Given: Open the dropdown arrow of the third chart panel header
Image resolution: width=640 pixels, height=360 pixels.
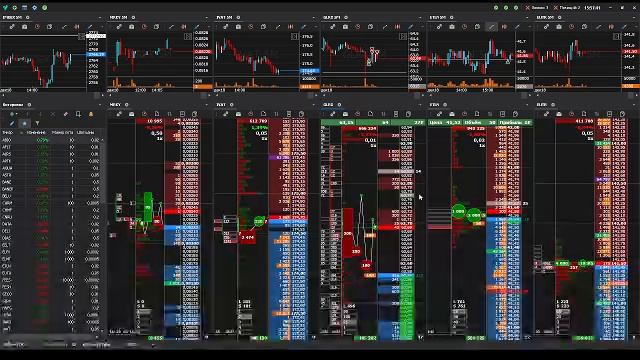Looking at the screenshot, I should click(x=313, y=18).
